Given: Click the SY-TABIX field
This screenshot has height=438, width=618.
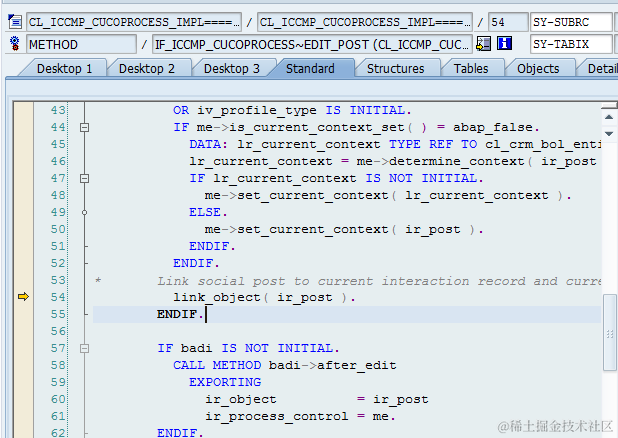Looking at the screenshot, I should point(571,44).
